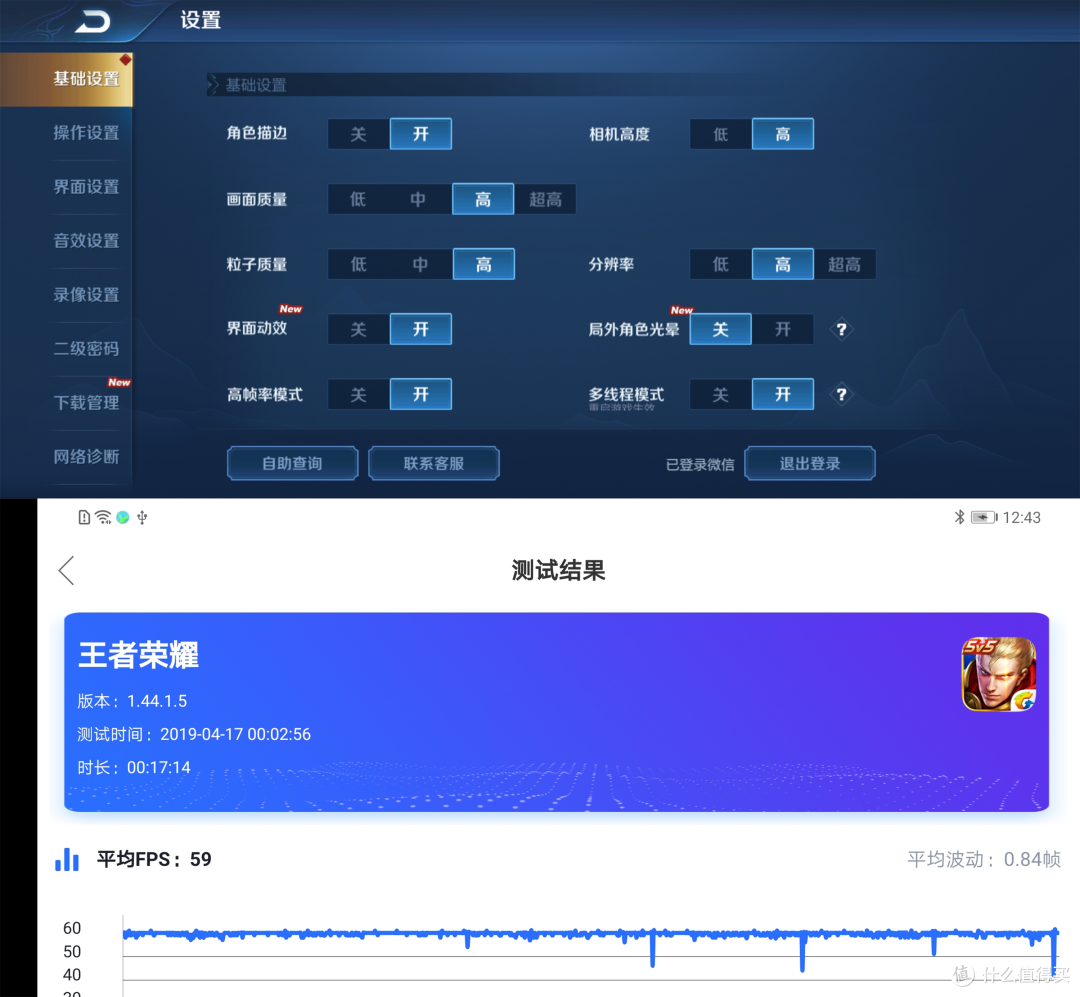1080x997 pixels.
Task: Turn 界面动效 on
Action: [421, 329]
